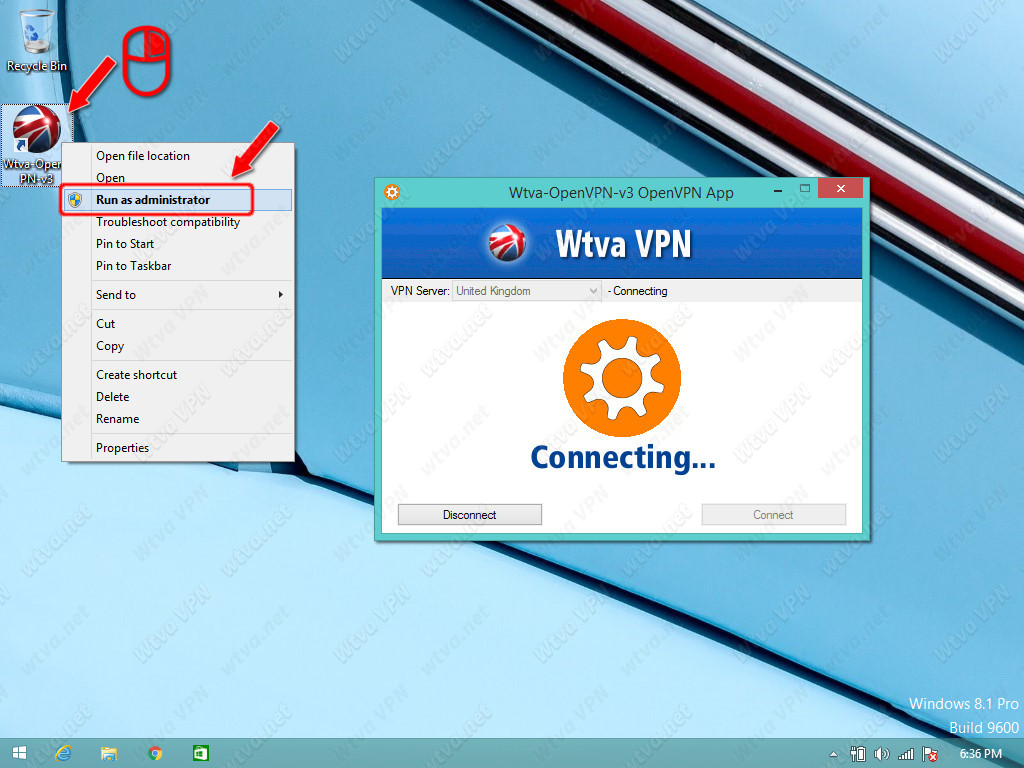The image size is (1024, 768).
Task: Choose Create shortcut
Action: click(177, 375)
